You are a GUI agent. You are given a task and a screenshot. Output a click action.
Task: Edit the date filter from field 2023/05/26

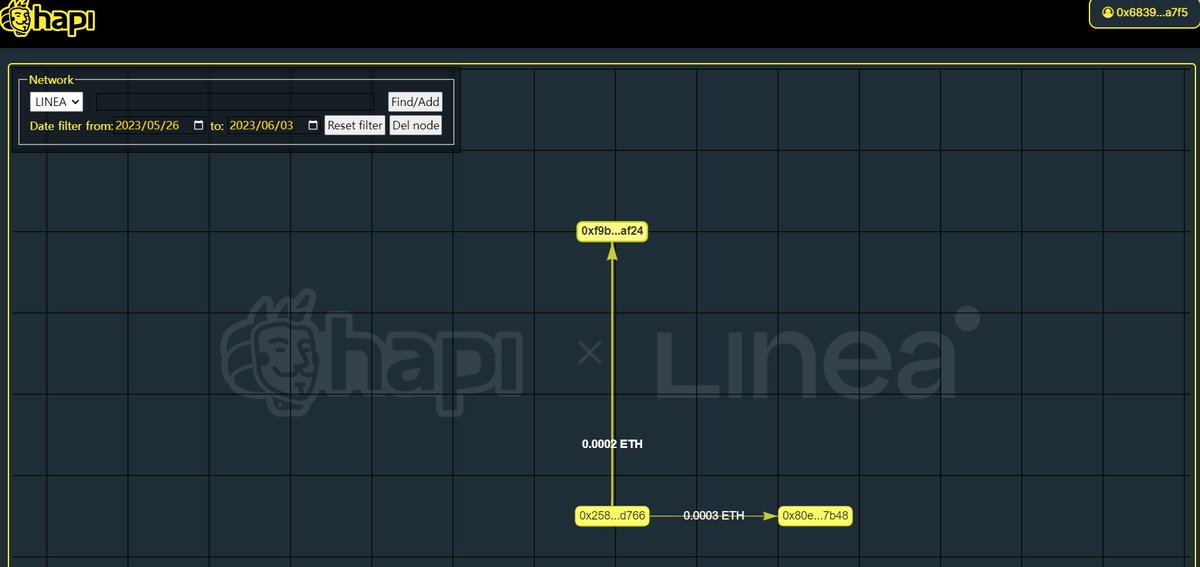pos(160,126)
